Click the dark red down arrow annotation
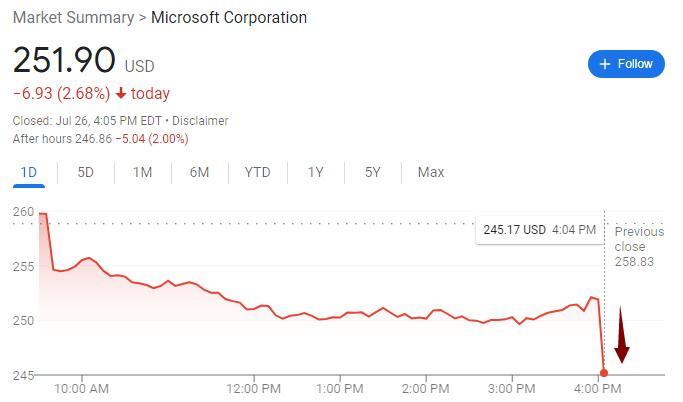 coord(622,336)
